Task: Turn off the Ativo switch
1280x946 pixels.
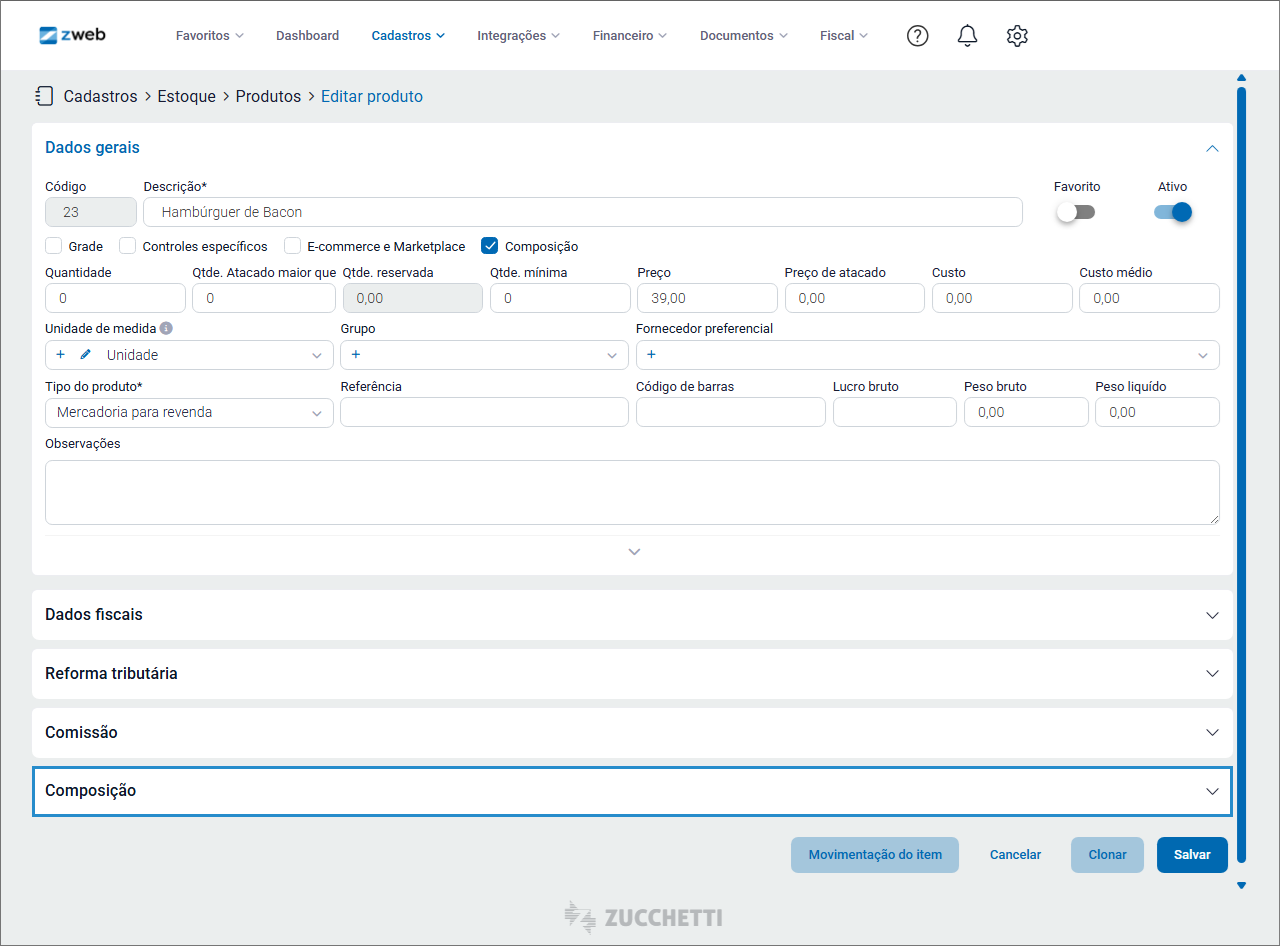Action: click(x=1173, y=212)
